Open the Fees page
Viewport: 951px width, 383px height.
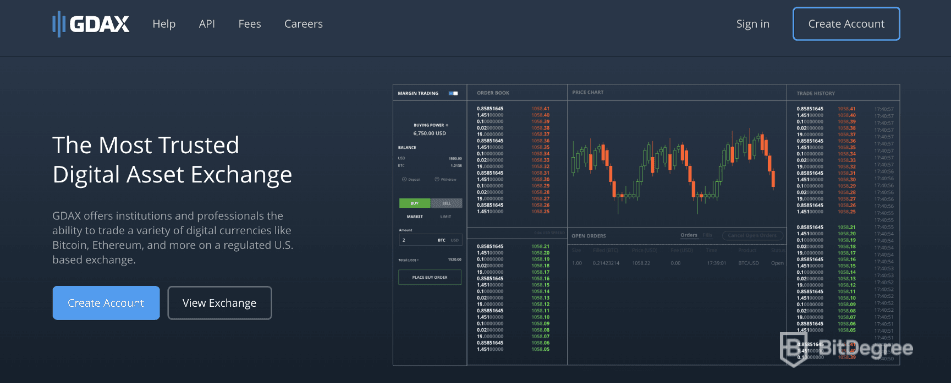pyautogui.click(x=250, y=24)
